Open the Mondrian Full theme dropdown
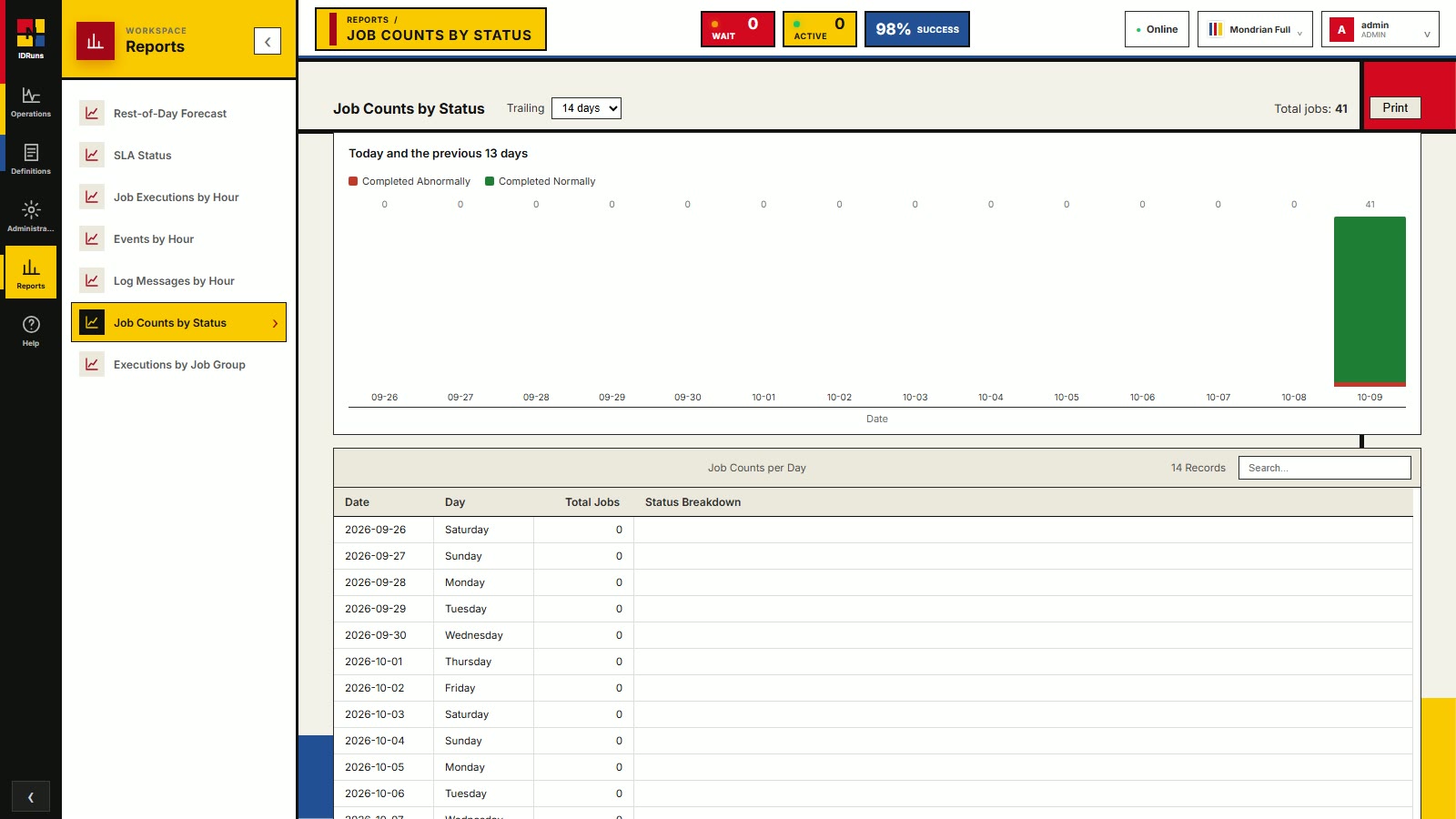The image size is (1456, 819). pyautogui.click(x=1255, y=29)
